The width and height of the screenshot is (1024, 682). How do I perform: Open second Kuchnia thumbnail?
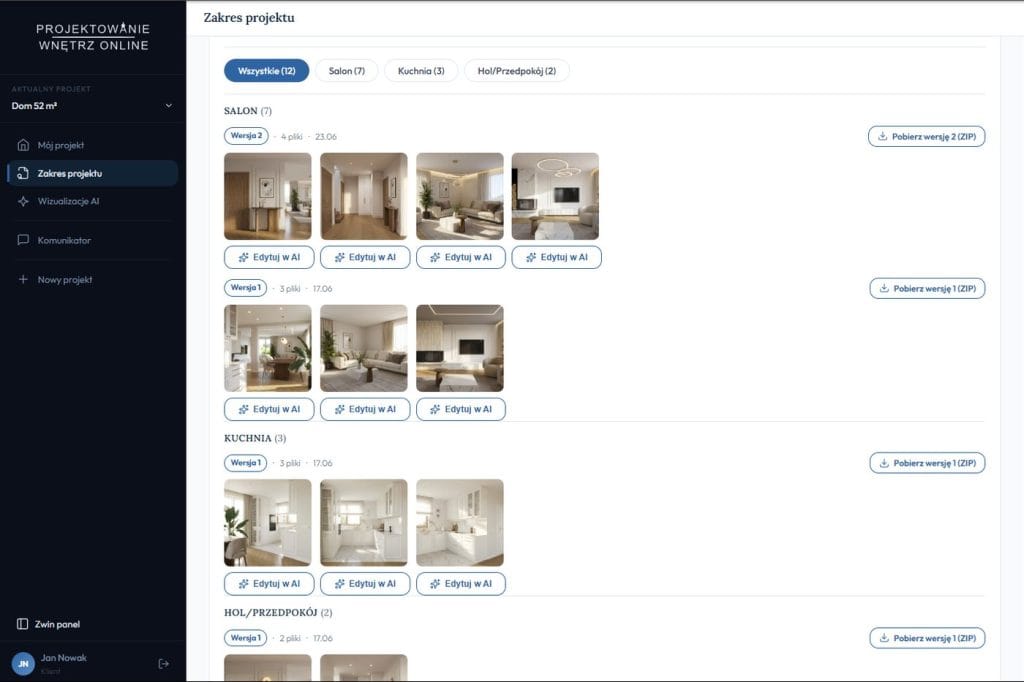pyautogui.click(x=364, y=523)
